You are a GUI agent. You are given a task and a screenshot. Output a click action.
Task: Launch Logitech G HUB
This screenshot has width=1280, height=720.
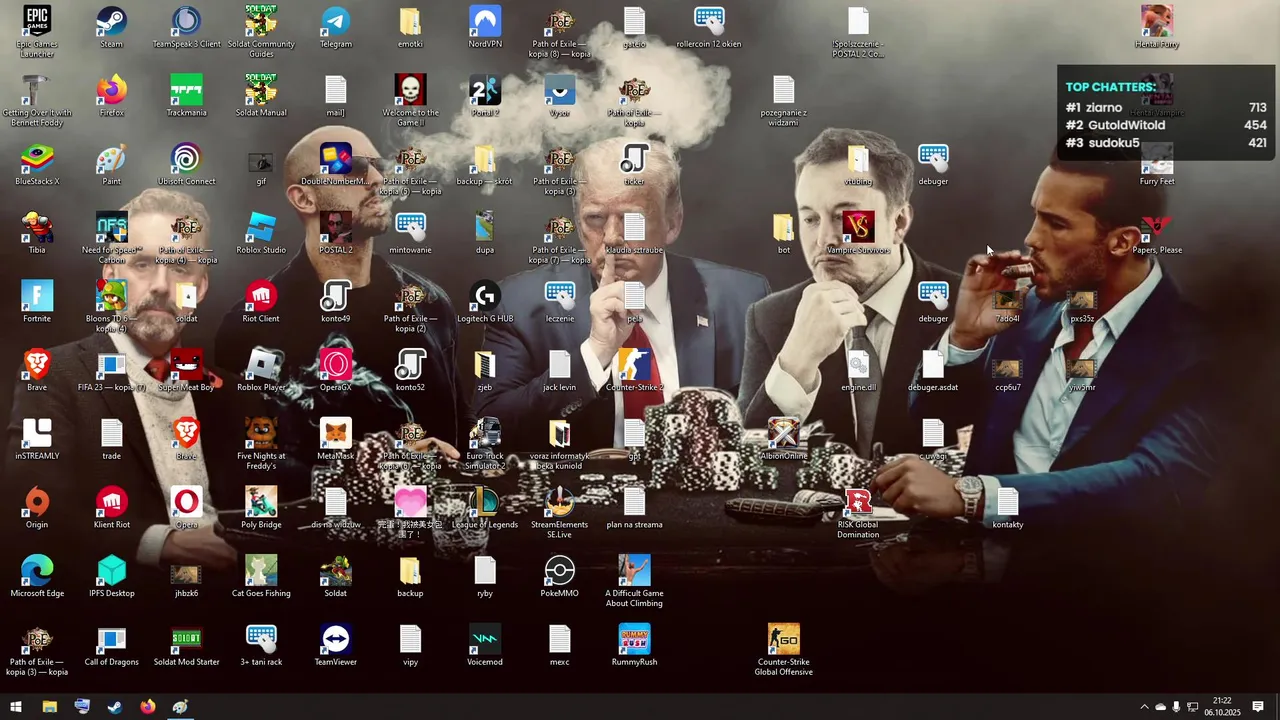(485, 302)
